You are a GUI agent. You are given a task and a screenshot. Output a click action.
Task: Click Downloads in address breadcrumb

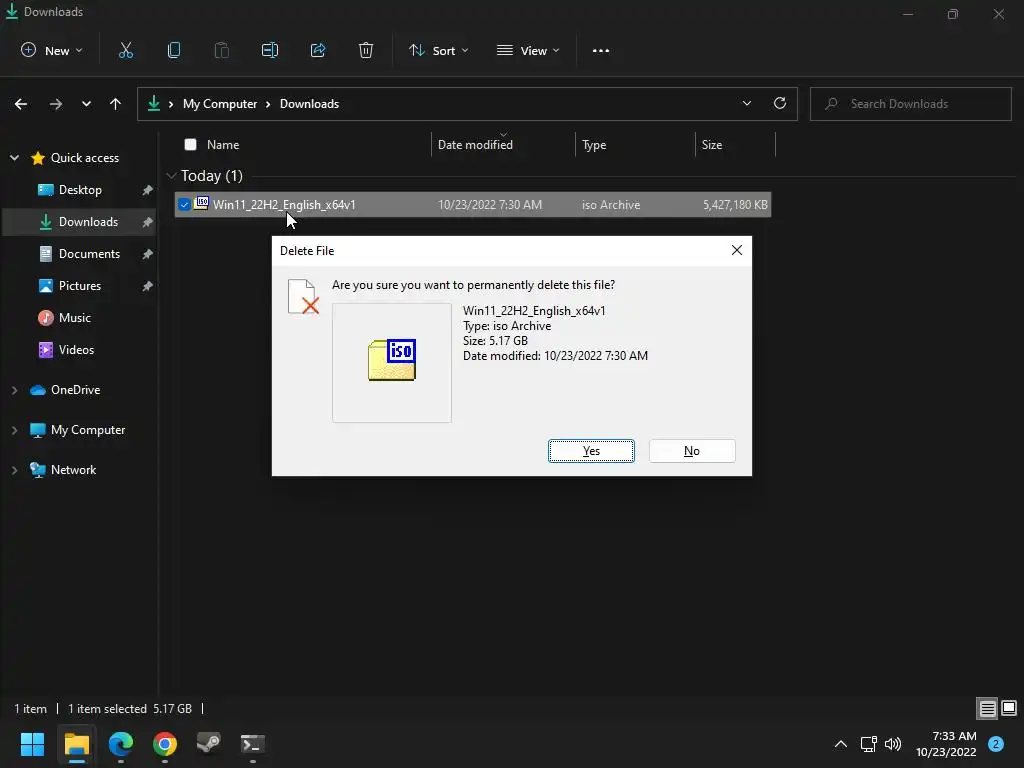pyautogui.click(x=310, y=104)
